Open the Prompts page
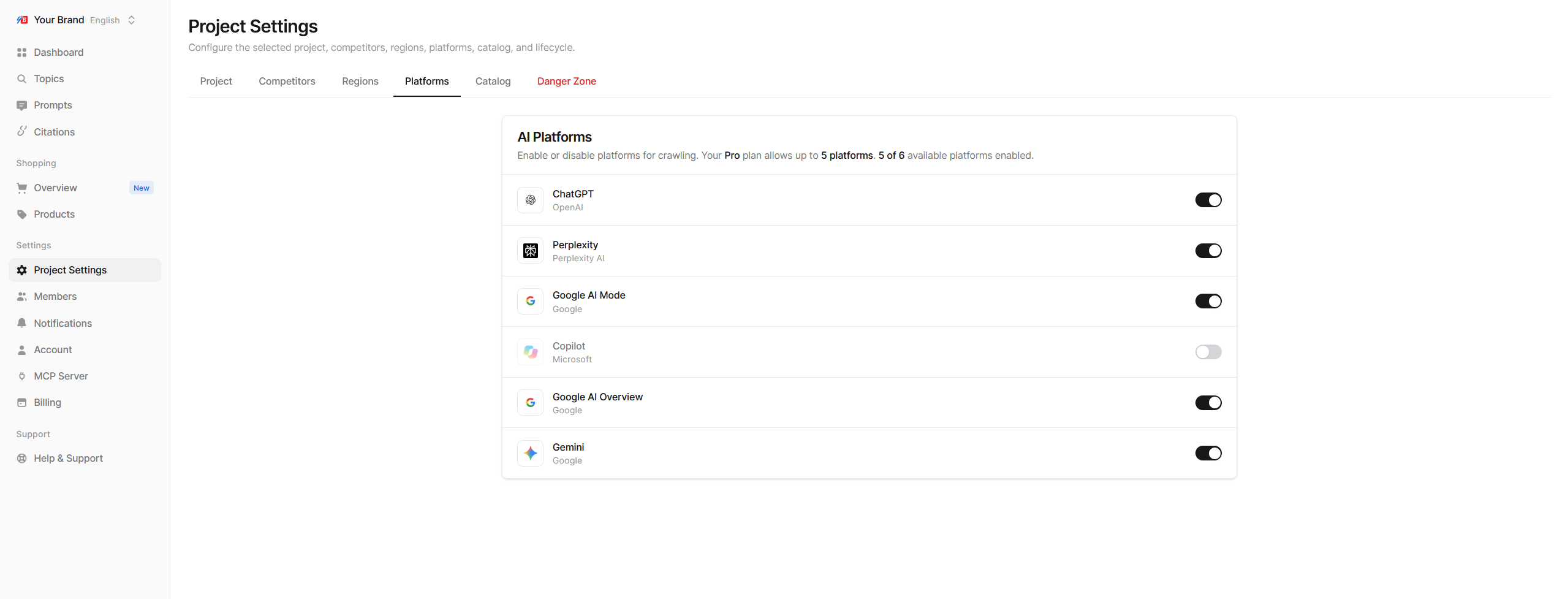Viewport: 1568px width, 599px height. [85, 105]
